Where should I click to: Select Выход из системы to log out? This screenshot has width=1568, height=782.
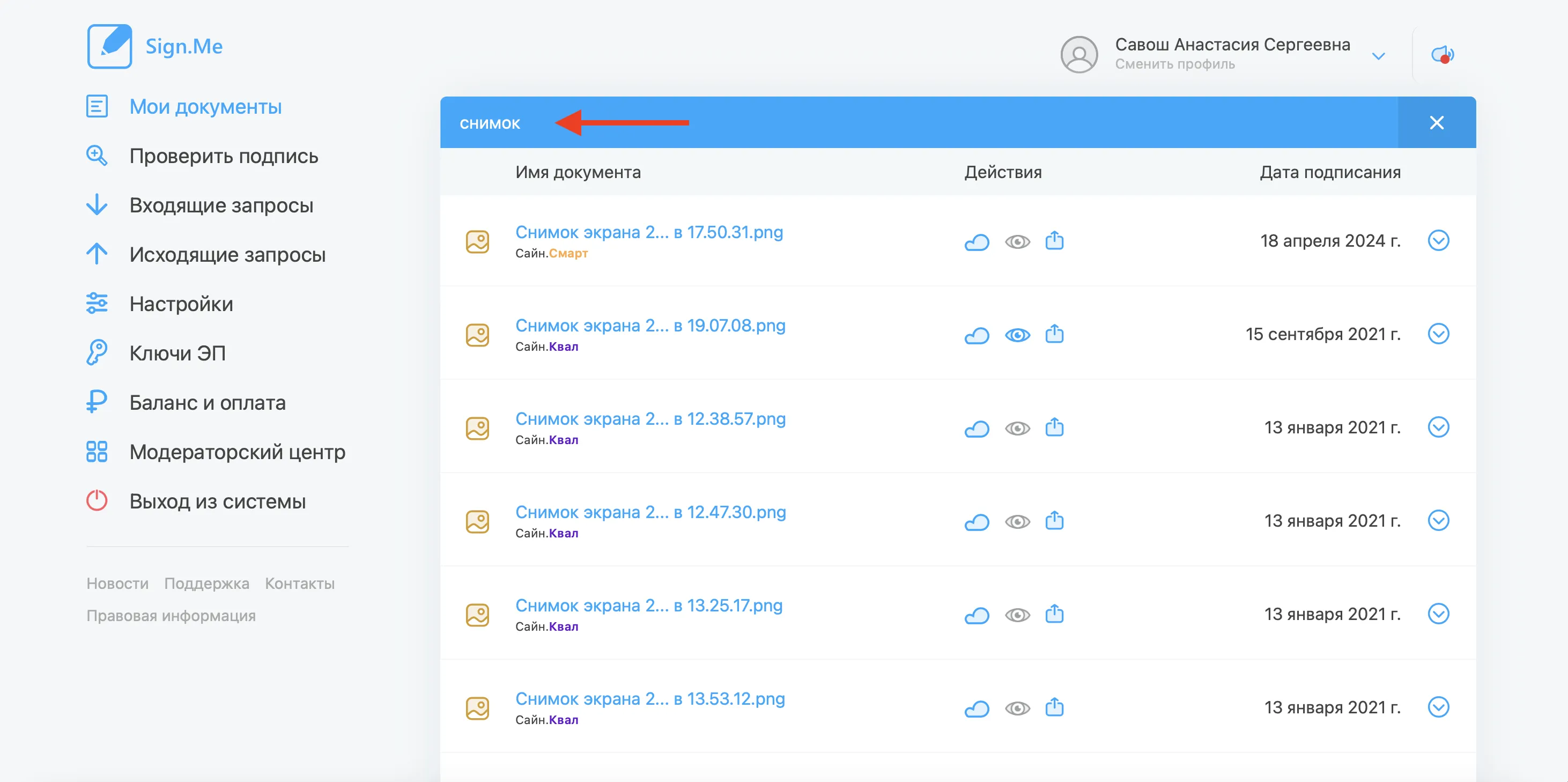[217, 501]
